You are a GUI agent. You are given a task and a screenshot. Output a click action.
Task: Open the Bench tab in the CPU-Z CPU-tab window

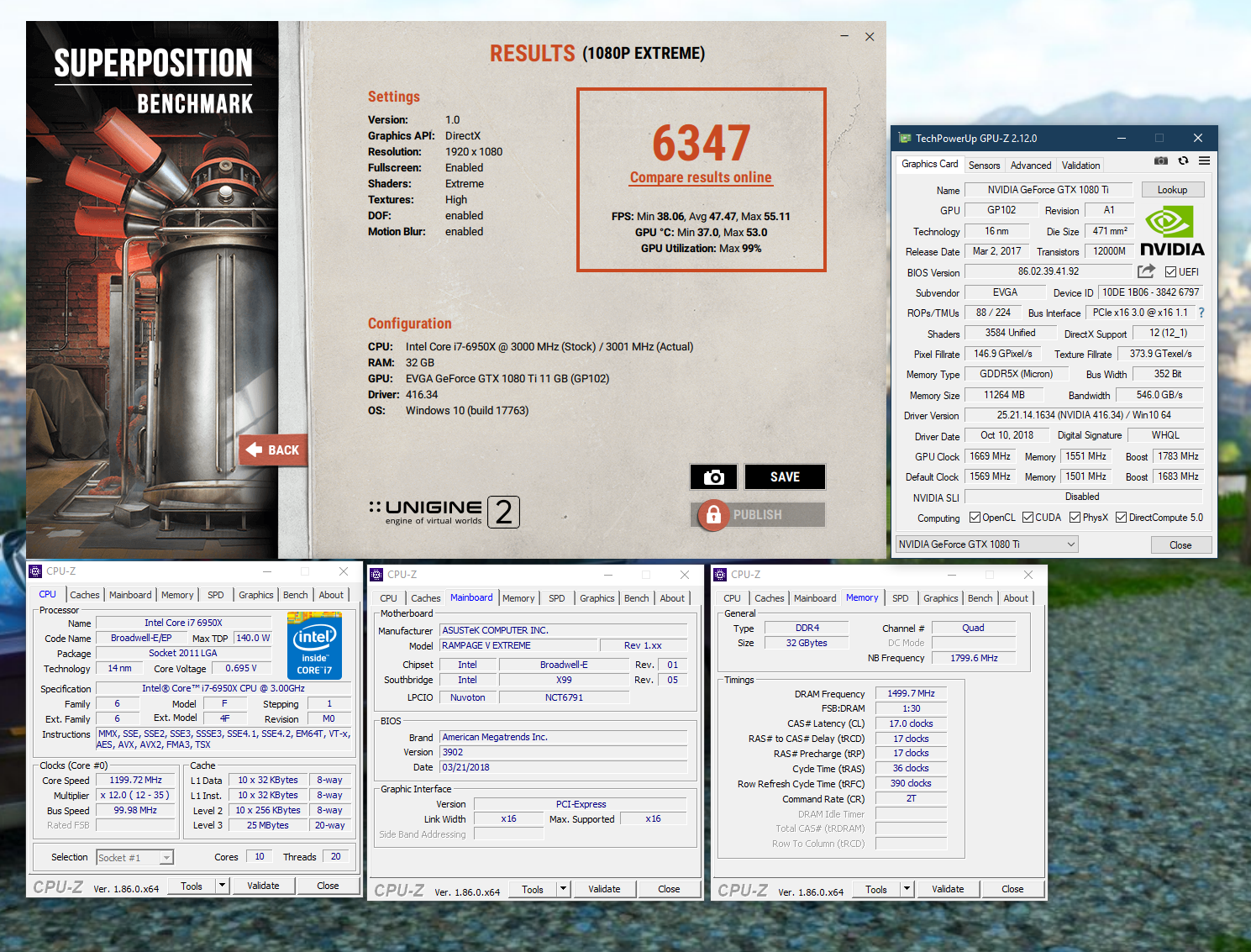pos(295,595)
